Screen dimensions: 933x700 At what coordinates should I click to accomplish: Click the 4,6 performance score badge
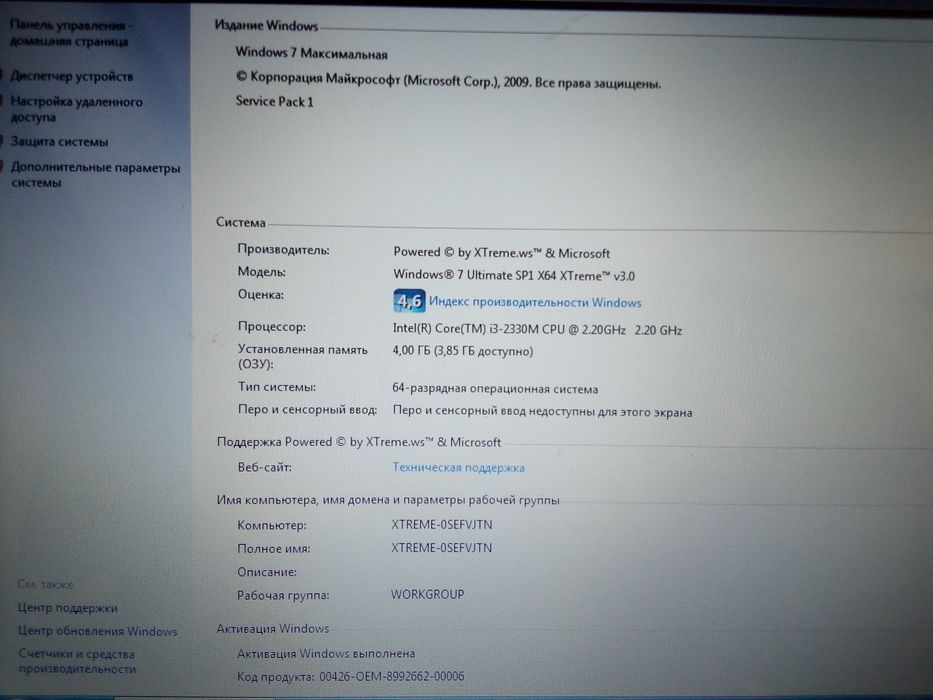pos(409,301)
